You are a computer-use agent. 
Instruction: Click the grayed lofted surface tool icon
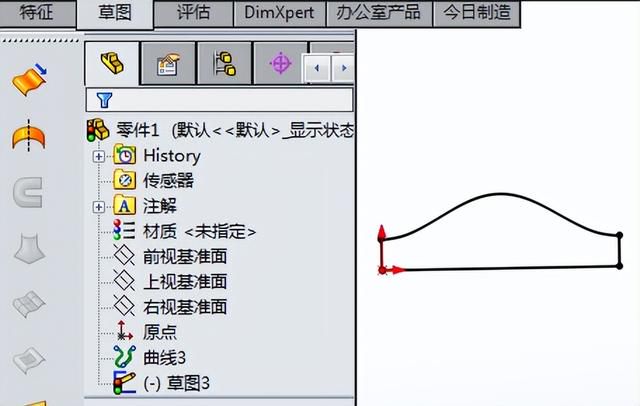[x=29, y=248]
